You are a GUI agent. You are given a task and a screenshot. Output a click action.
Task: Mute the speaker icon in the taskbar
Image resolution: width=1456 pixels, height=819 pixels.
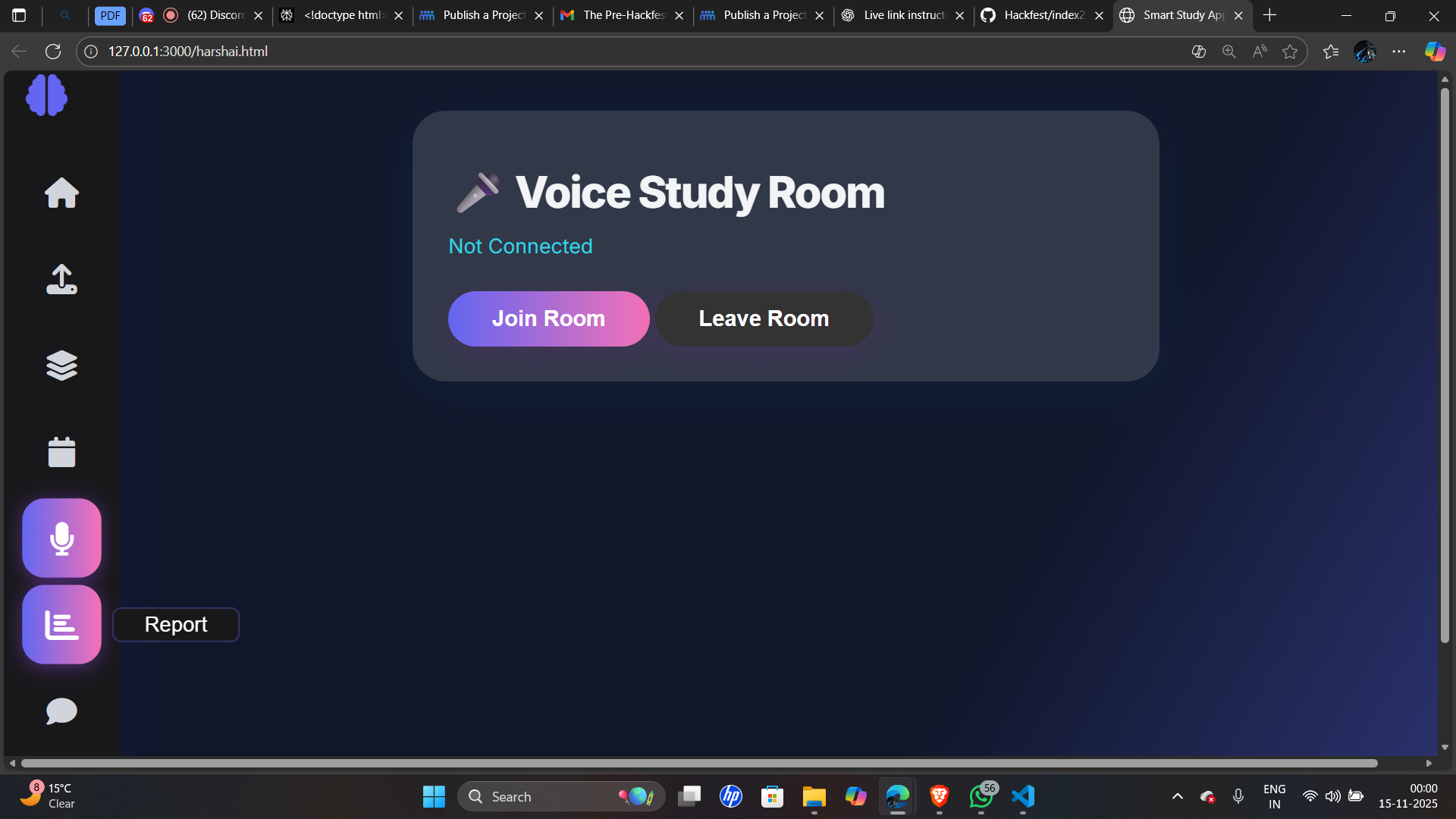(x=1334, y=796)
